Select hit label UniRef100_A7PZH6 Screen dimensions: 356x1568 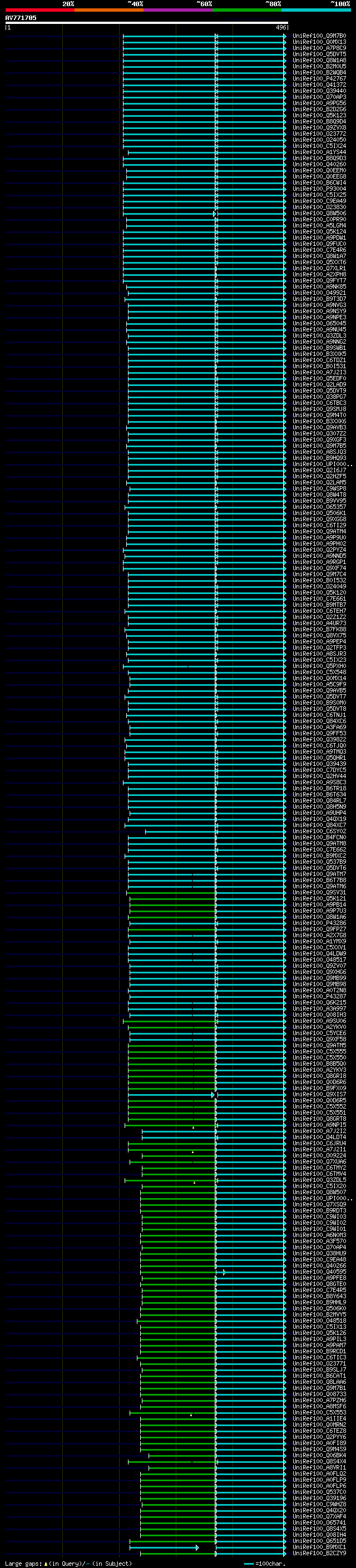pos(319,1401)
